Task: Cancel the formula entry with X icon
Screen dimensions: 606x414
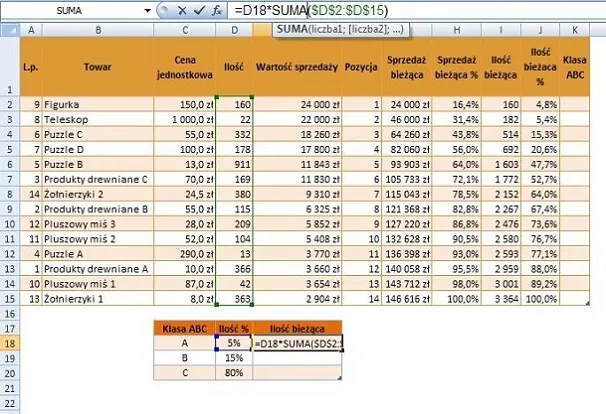Action: pyautogui.click(x=182, y=10)
